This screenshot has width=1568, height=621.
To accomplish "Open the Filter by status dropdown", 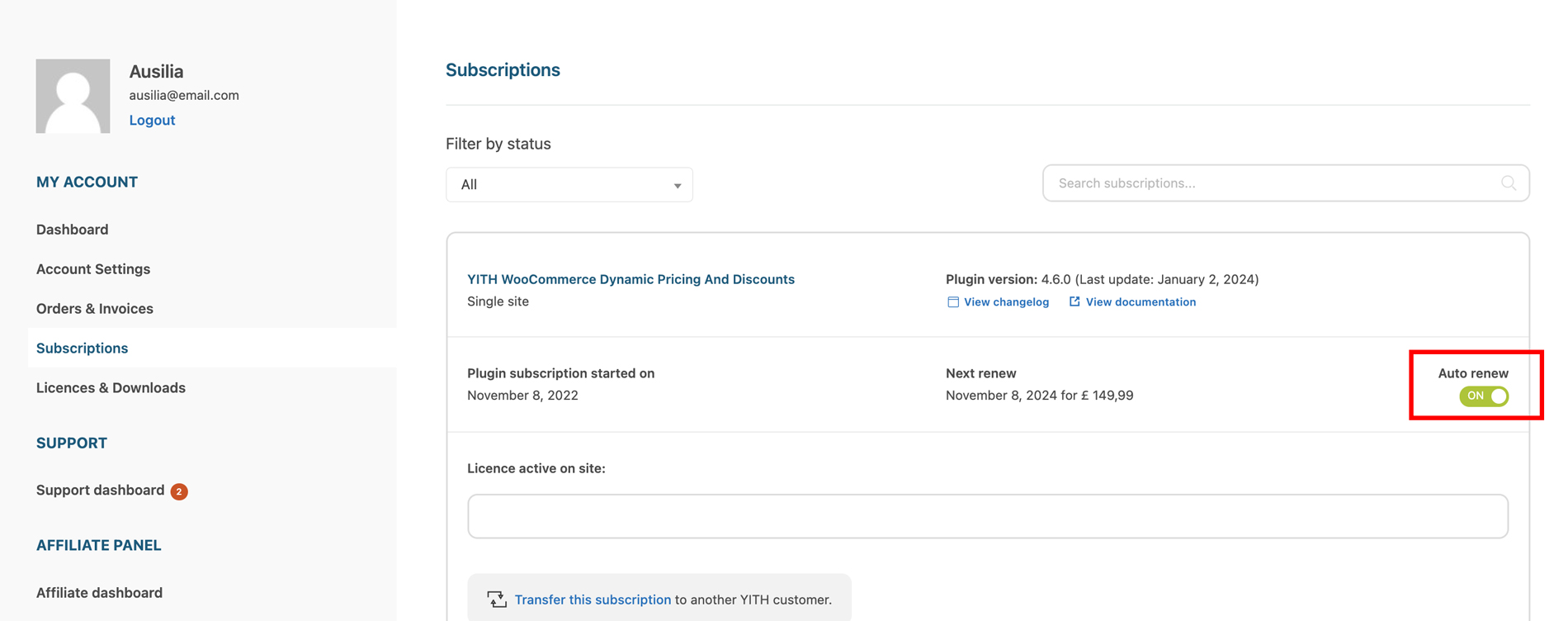I will (569, 185).
